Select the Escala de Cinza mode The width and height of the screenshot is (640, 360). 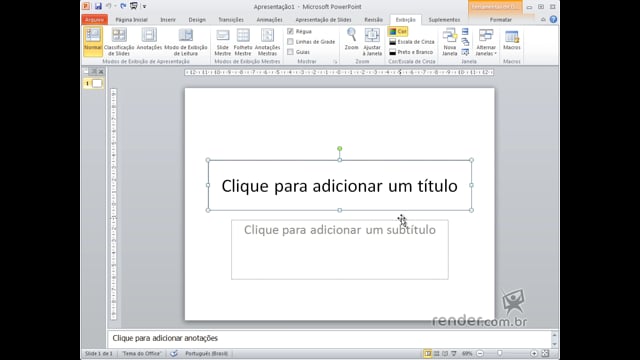point(411,42)
